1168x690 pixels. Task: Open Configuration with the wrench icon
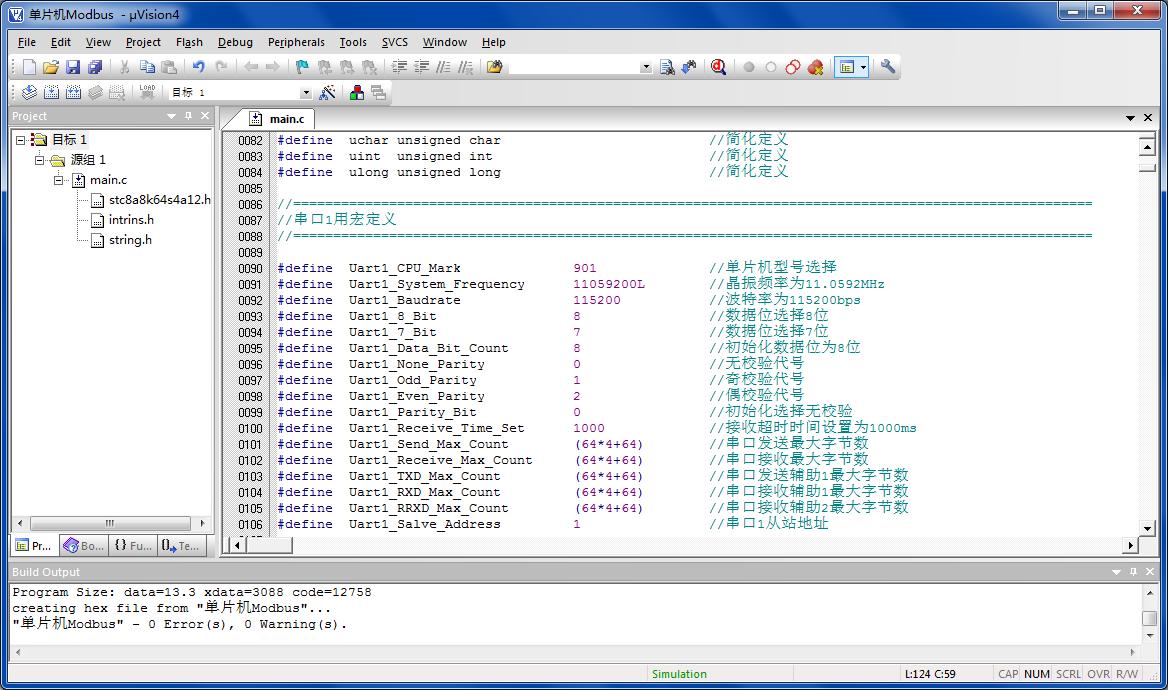[887, 67]
